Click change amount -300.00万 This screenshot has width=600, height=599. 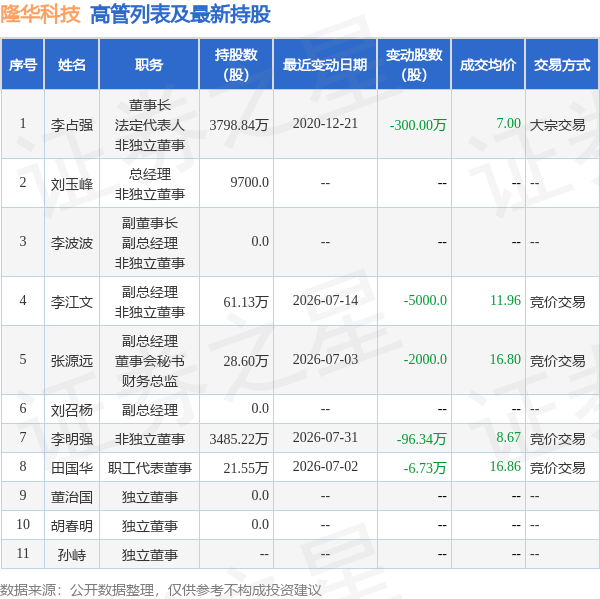click(418, 125)
